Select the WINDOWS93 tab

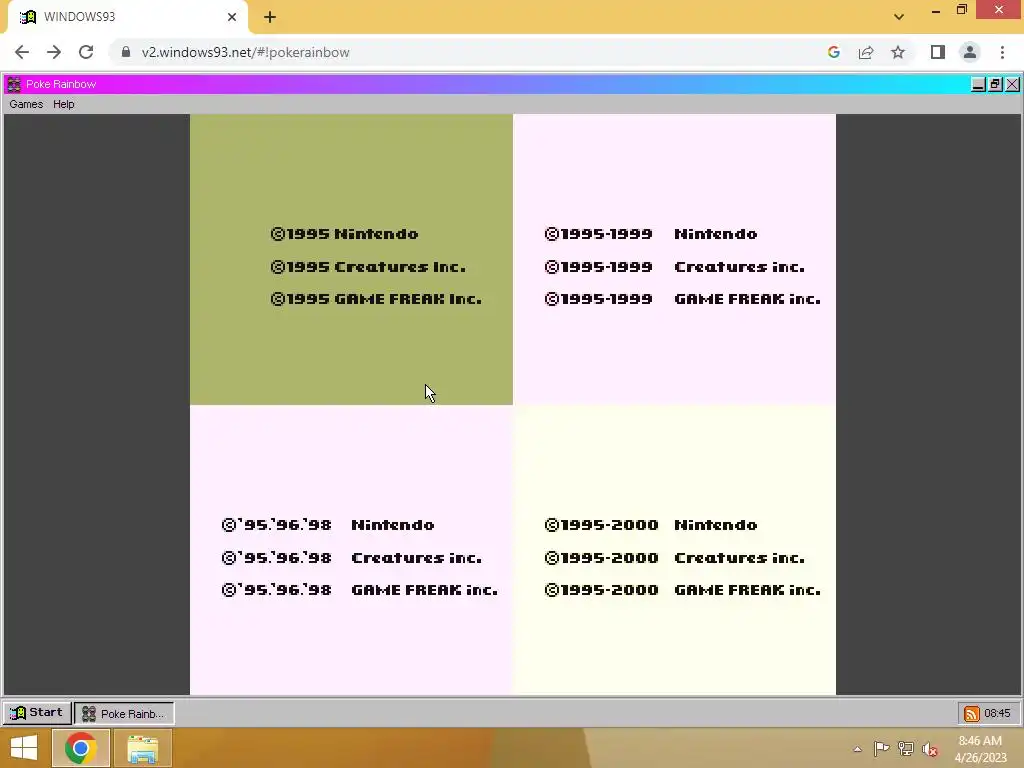(x=127, y=17)
